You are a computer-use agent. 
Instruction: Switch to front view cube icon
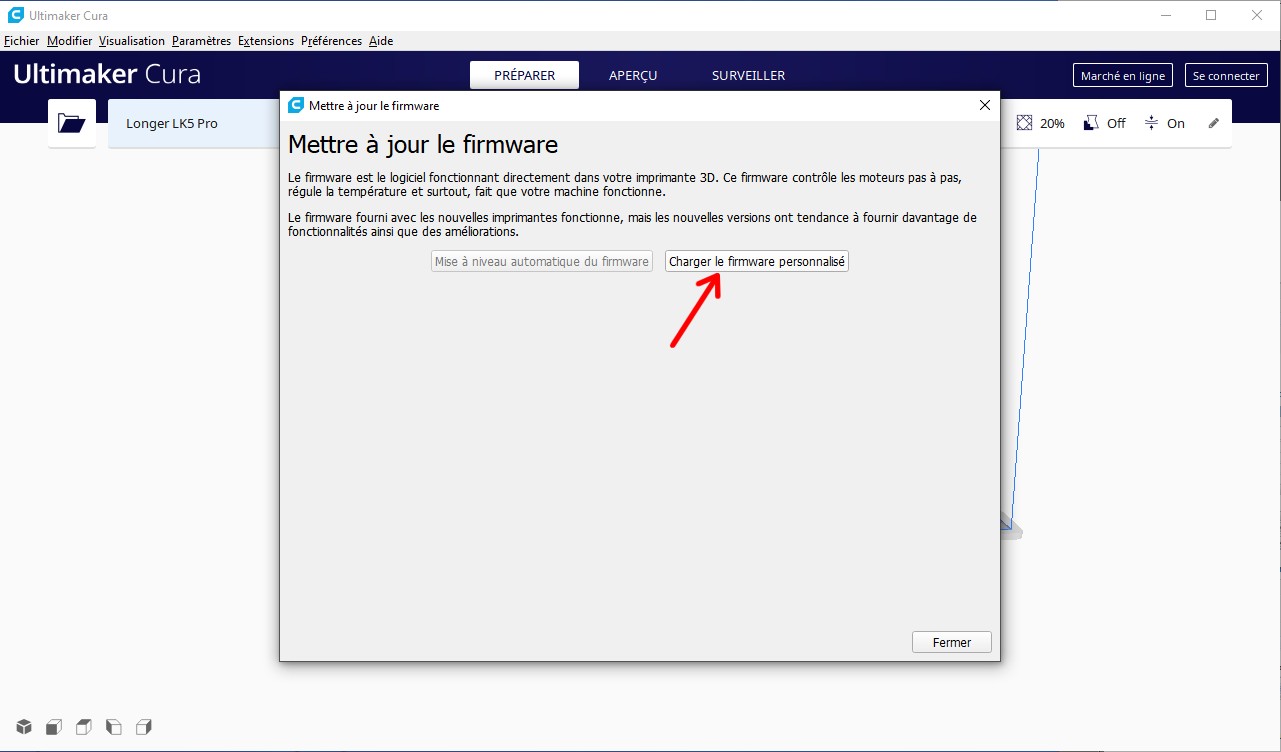click(54, 727)
